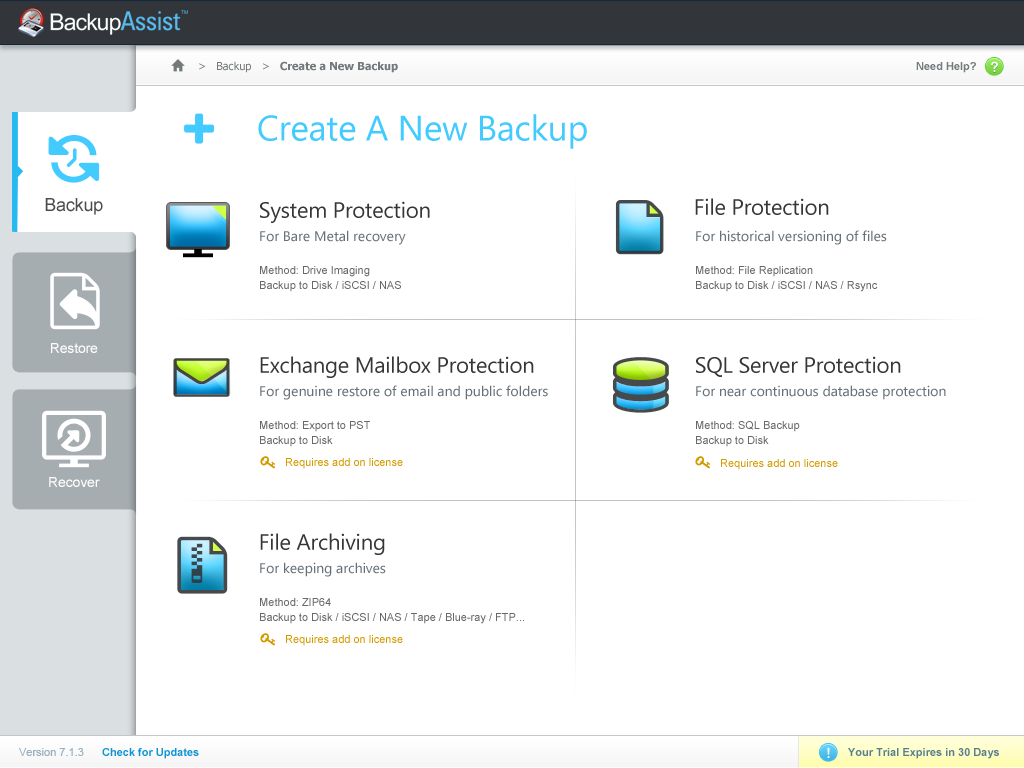Select the System Protection monitor icon
The image size is (1024, 768).
(197, 229)
